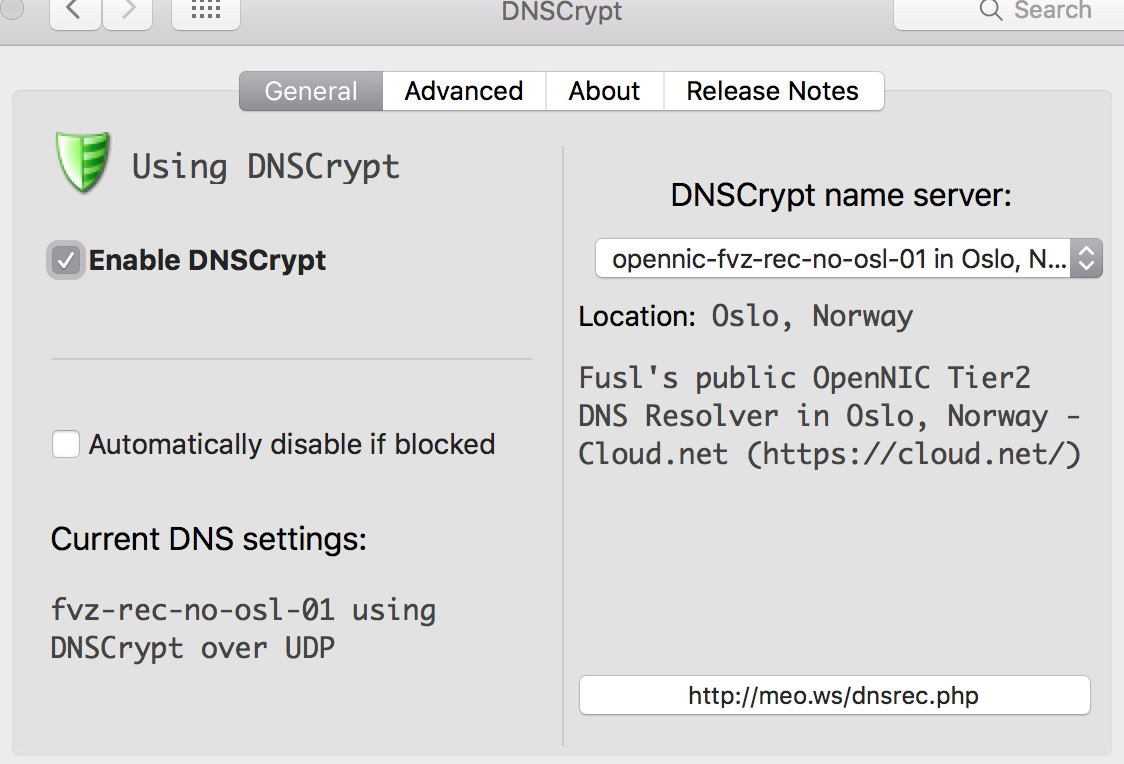Click the green DNSCrypt shield icon

[83, 163]
